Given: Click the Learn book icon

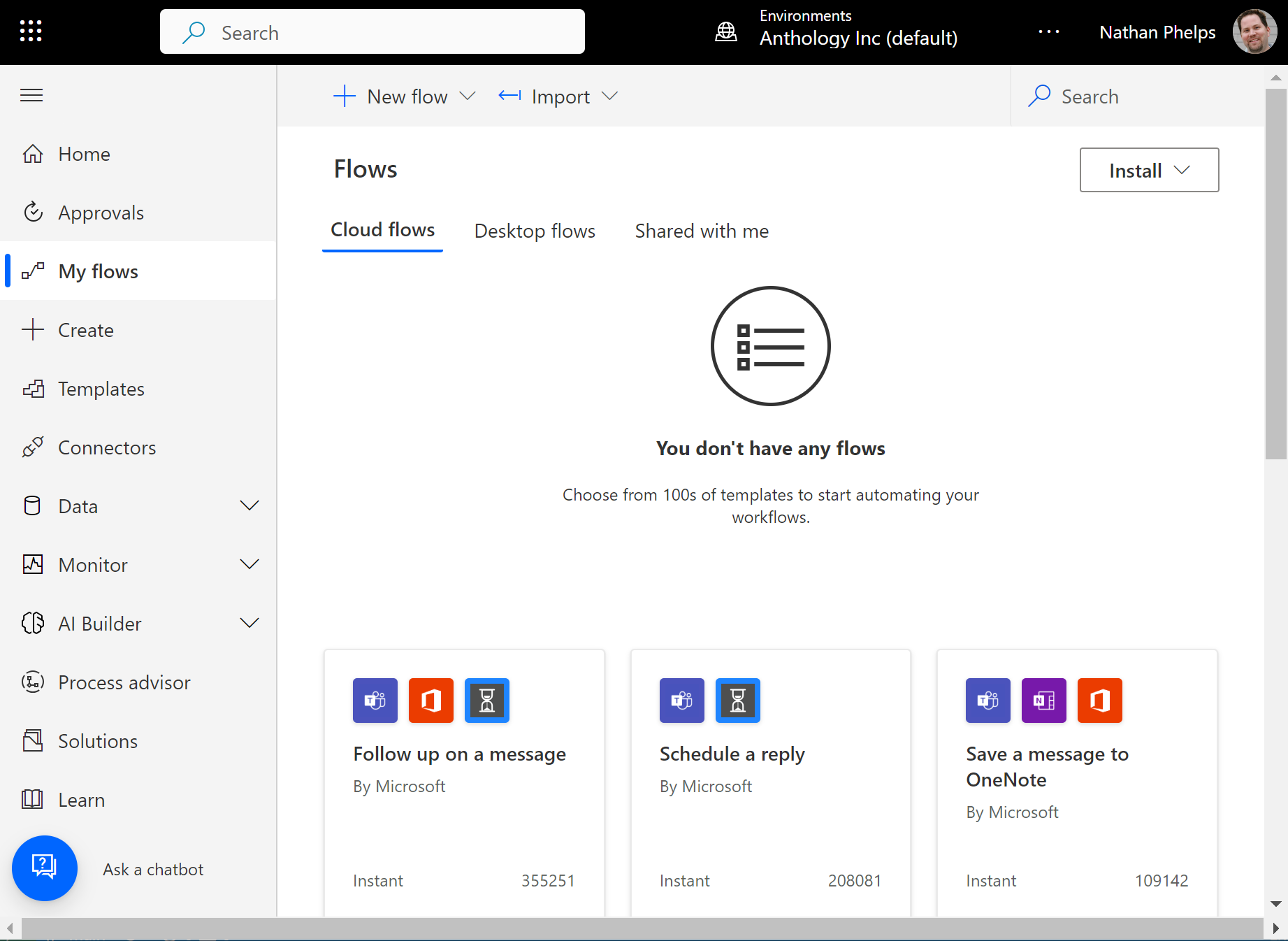Looking at the screenshot, I should pyautogui.click(x=33, y=800).
